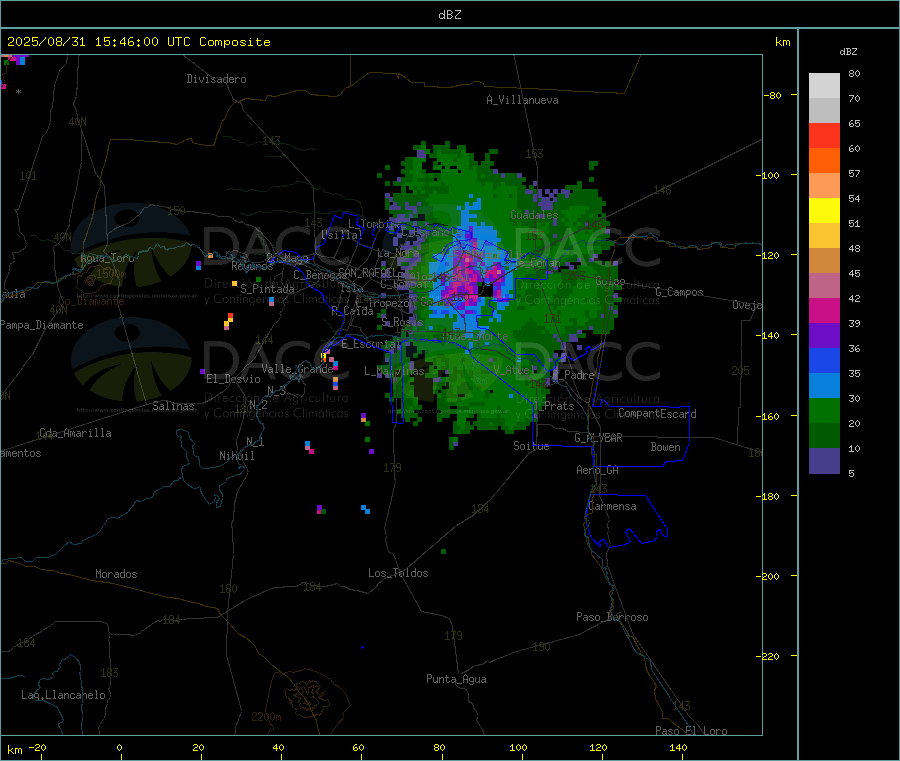The image size is (900, 761).
Task: Click the Prats map label
Action: click(x=558, y=406)
